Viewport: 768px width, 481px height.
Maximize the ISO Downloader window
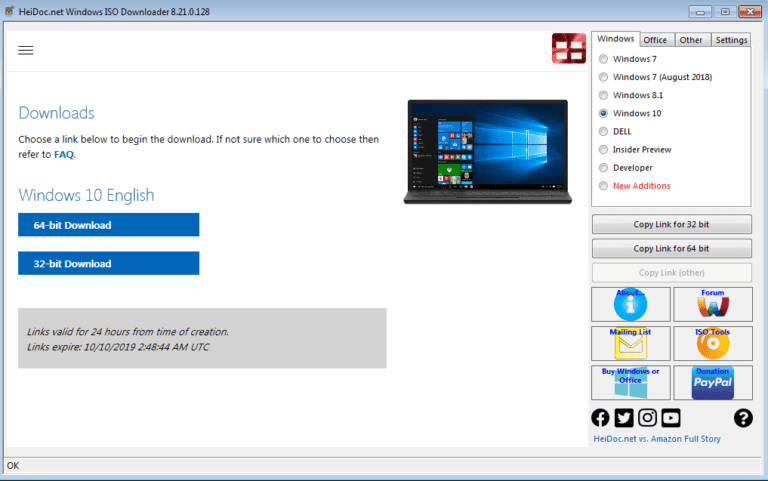coord(725,11)
